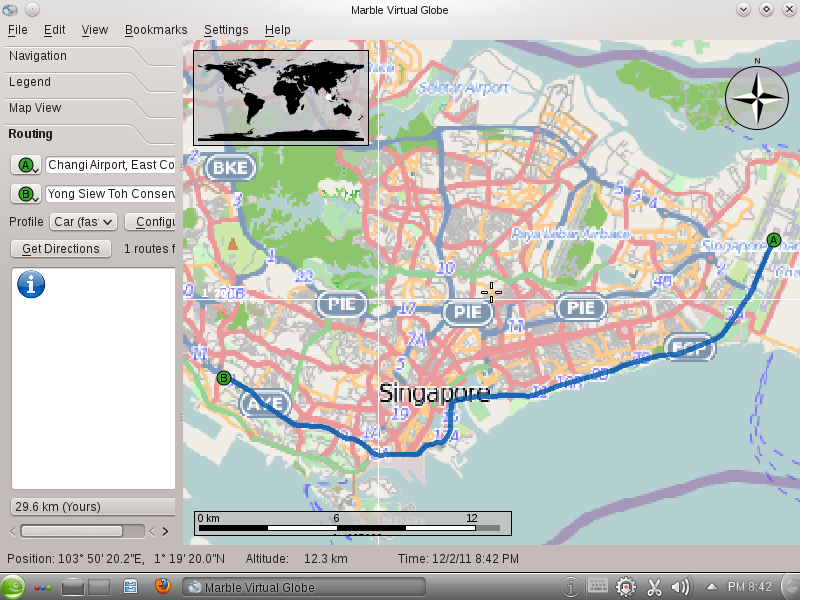Open the 29.6 km (Yours) route dropdown
Image resolution: width=819 pixels, height=600 pixels.
pos(93,507)
